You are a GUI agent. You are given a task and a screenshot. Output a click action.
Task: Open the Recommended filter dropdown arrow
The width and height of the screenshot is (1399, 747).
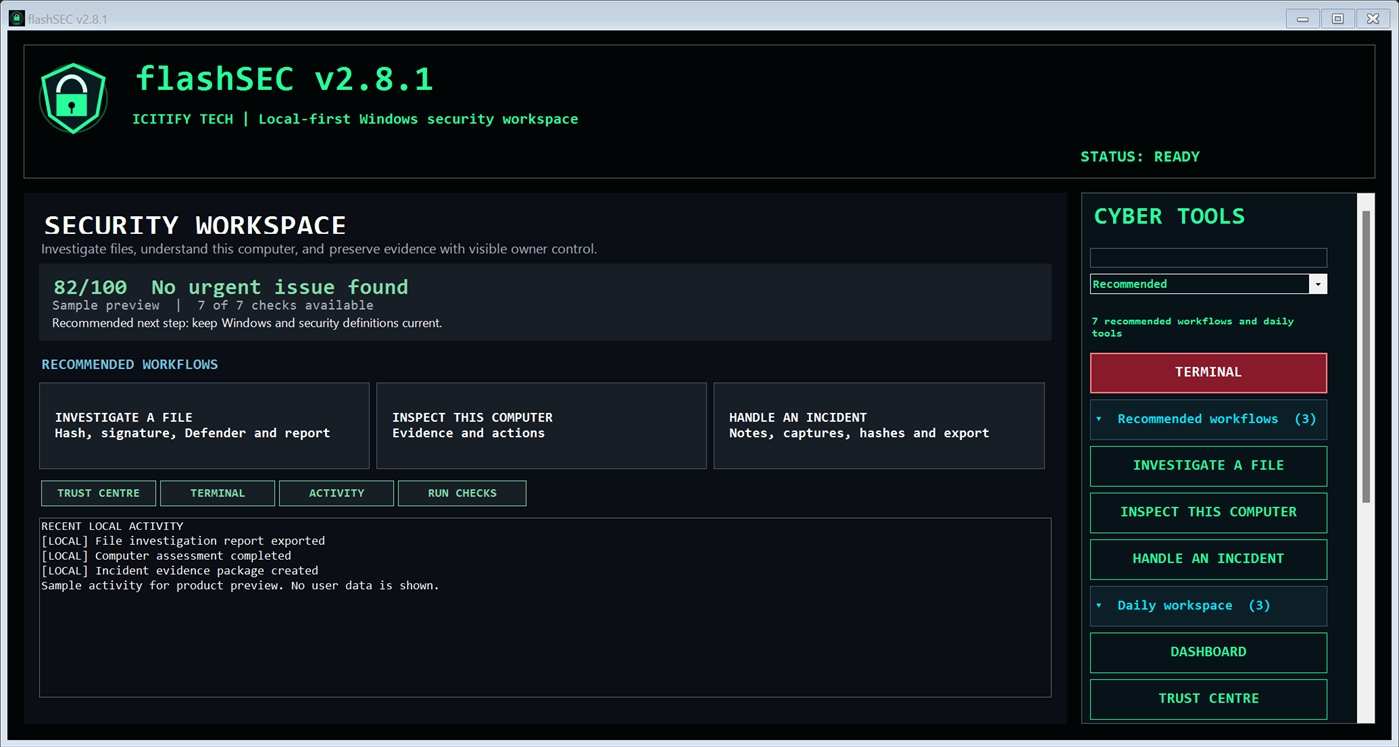pos(1318,284)
